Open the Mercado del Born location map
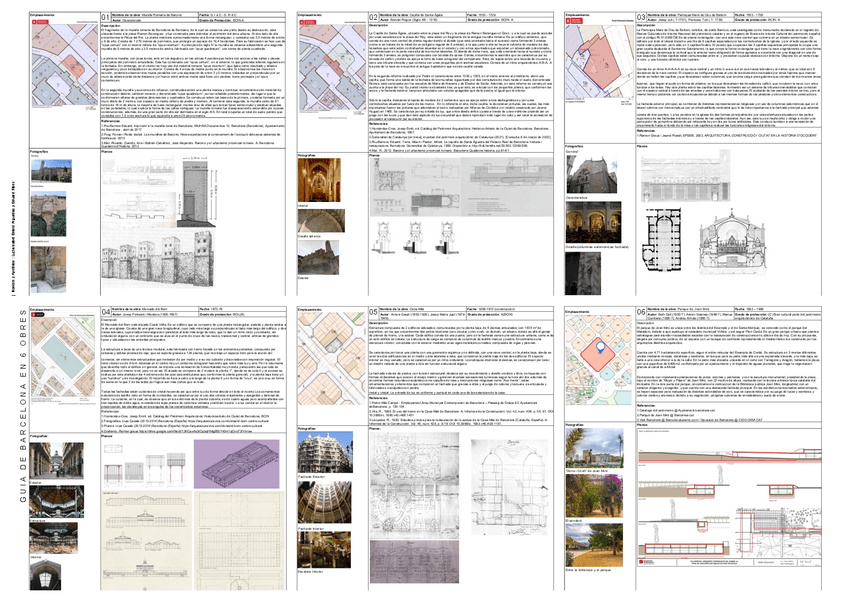848x600 pixels. coord(65,358)
